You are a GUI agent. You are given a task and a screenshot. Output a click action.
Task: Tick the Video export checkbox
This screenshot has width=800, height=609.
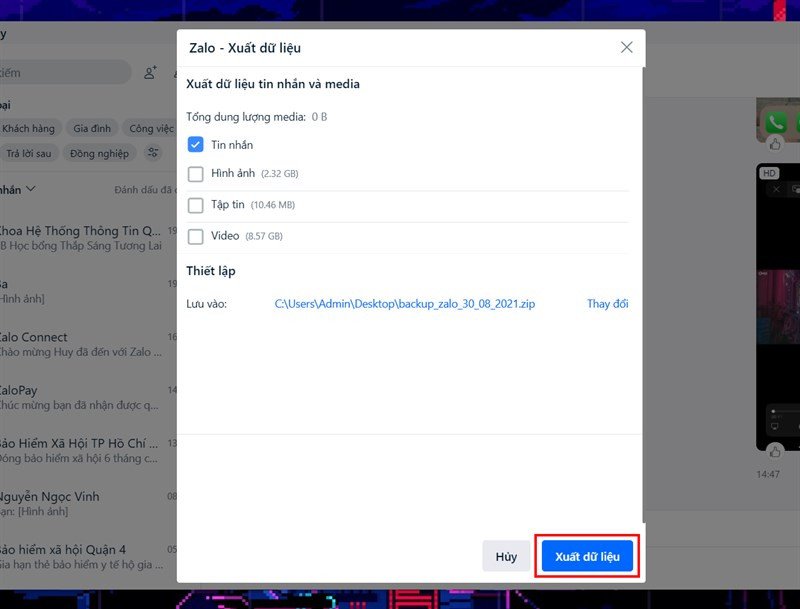click(x=196, y=236)
